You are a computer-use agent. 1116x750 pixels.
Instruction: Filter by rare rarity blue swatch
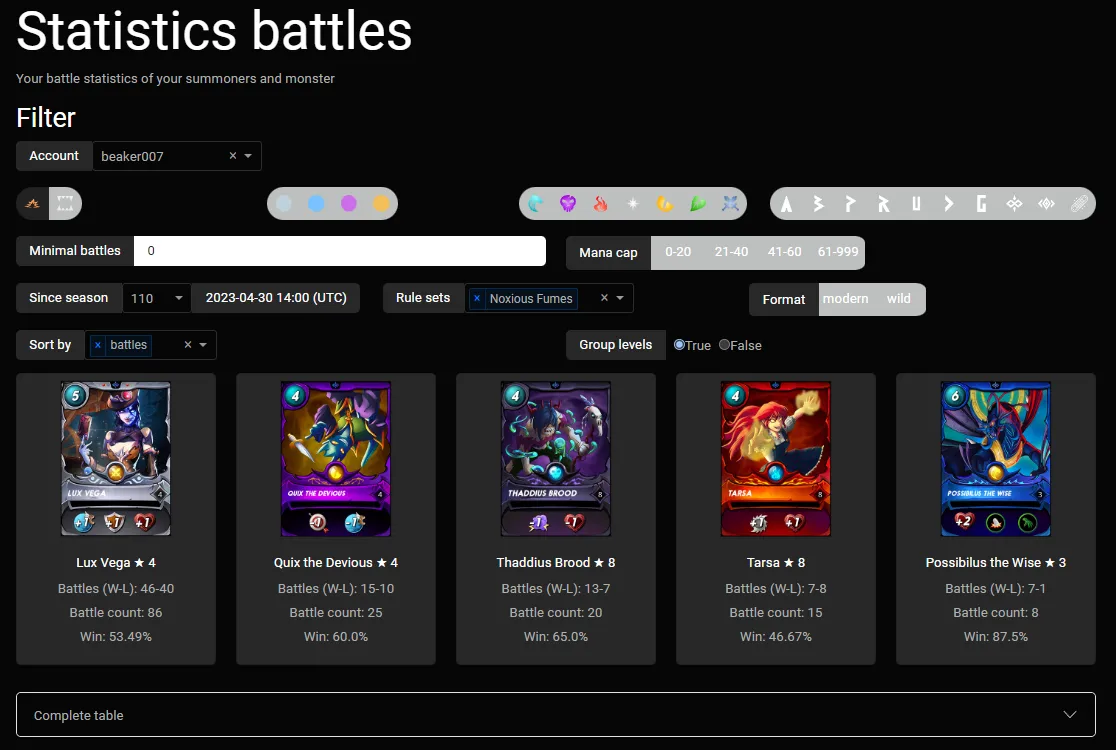pos(316,204)
